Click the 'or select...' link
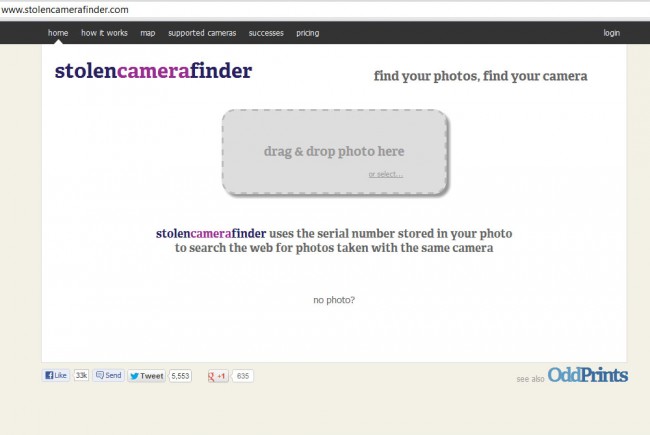The image size is (650, 435). [x=386, y=174]
